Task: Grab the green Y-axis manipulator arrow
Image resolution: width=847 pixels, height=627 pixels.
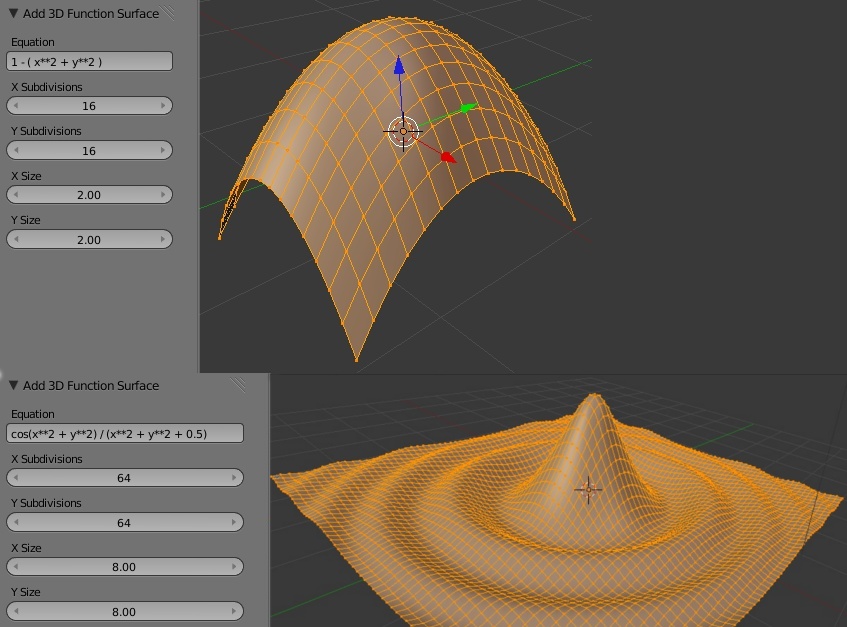Action: point(467,108)
